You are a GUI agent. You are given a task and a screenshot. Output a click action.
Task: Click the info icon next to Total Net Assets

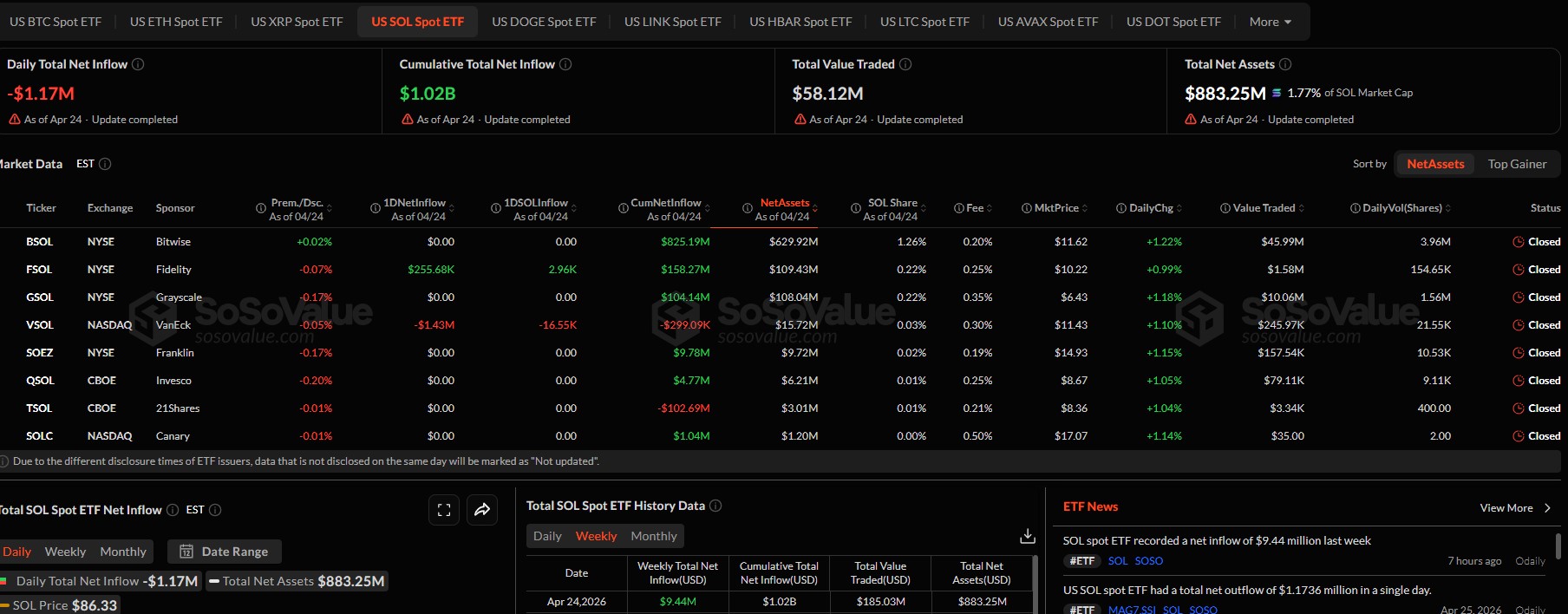coord(1285,64)
